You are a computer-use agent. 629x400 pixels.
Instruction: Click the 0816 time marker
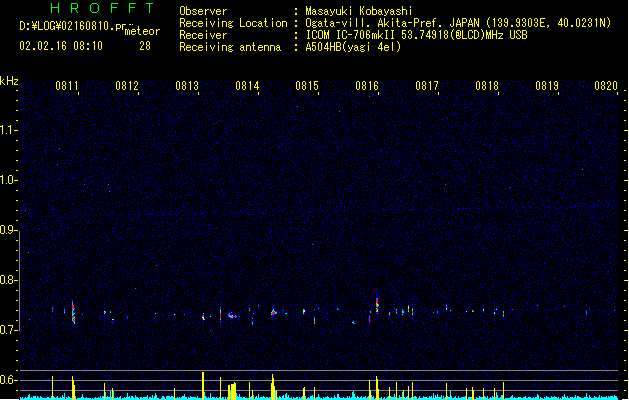367,86
